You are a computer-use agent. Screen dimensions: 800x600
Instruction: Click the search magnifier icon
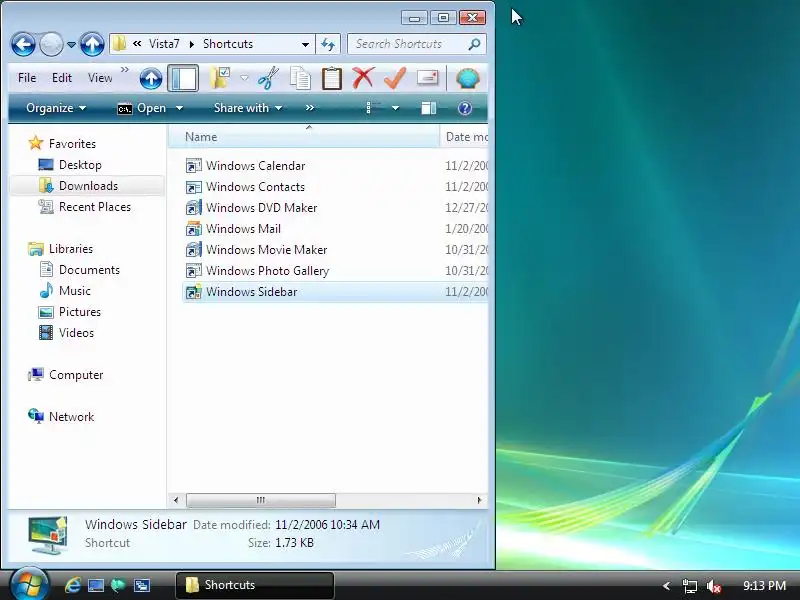point(474,44)
